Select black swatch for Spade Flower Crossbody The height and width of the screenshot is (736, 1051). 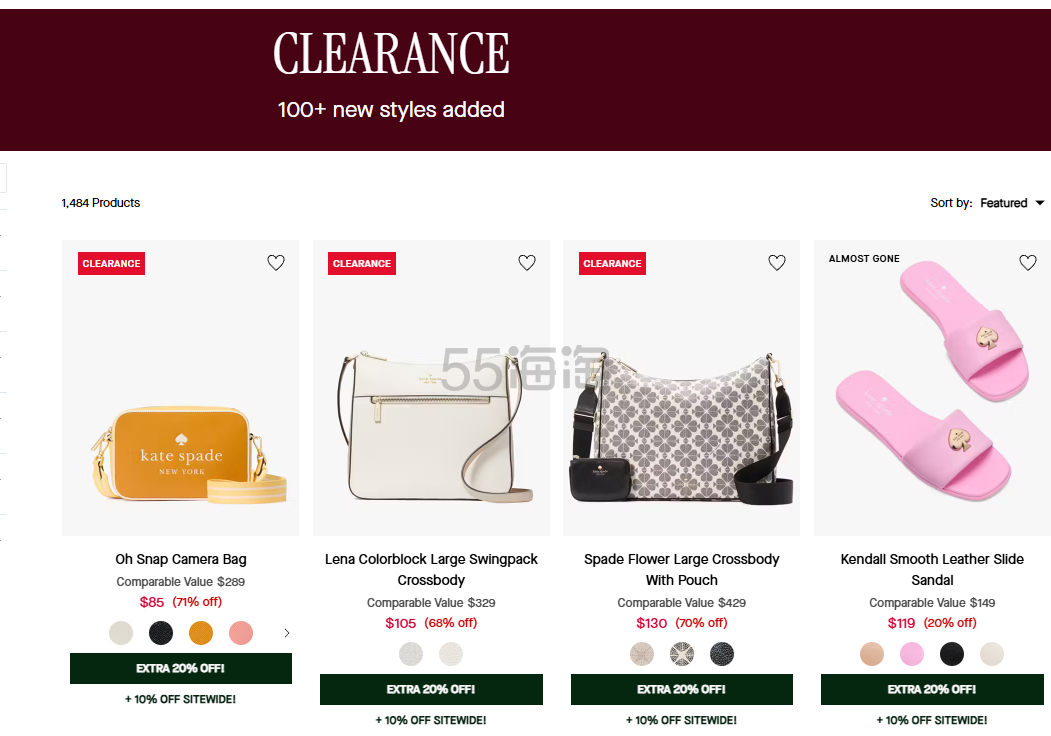pyautogui.click(x=722, y=654)
